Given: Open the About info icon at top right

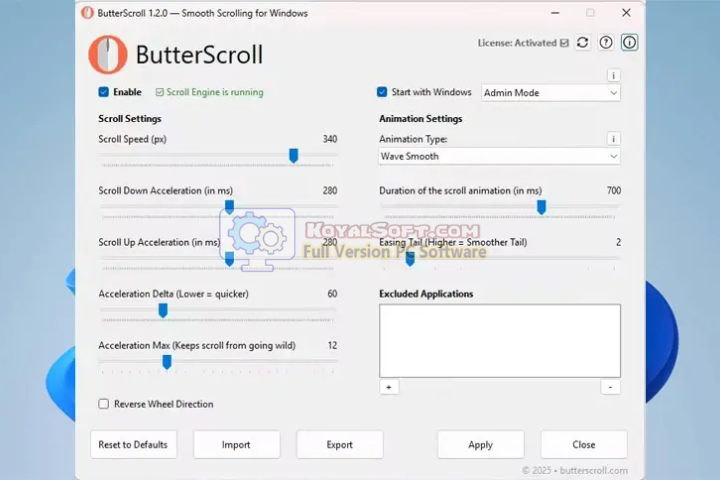Looking at the screenshot, I should click(x=629, y=43).
